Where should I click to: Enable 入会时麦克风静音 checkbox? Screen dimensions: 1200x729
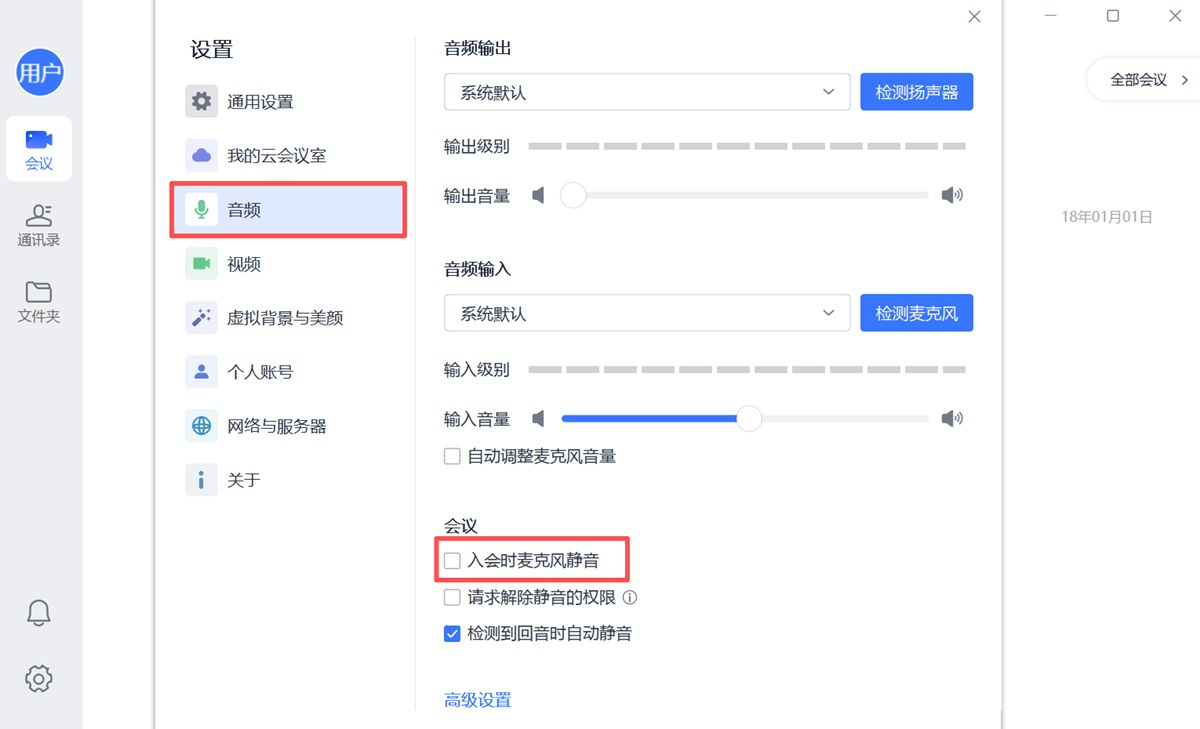(x=451, y=560)
